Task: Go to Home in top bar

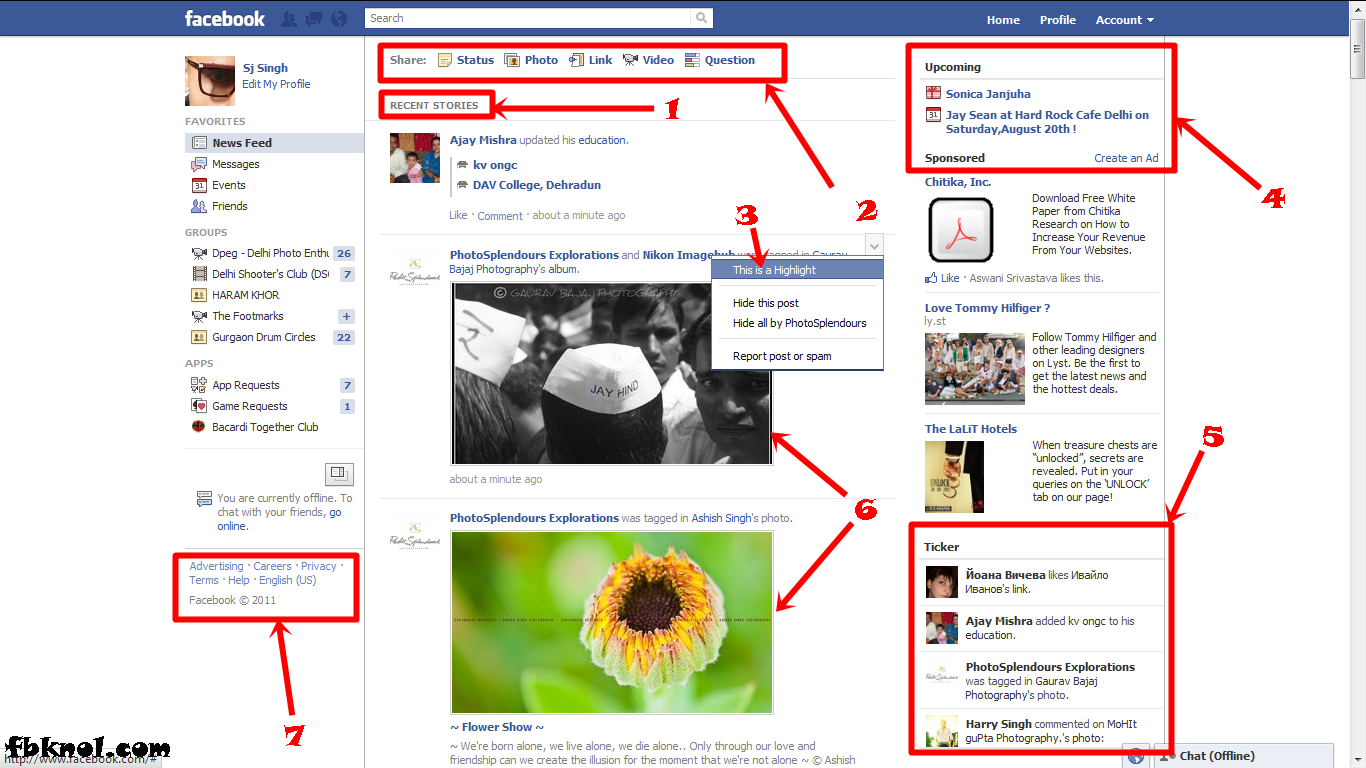Action: (x=1003, y=20)
